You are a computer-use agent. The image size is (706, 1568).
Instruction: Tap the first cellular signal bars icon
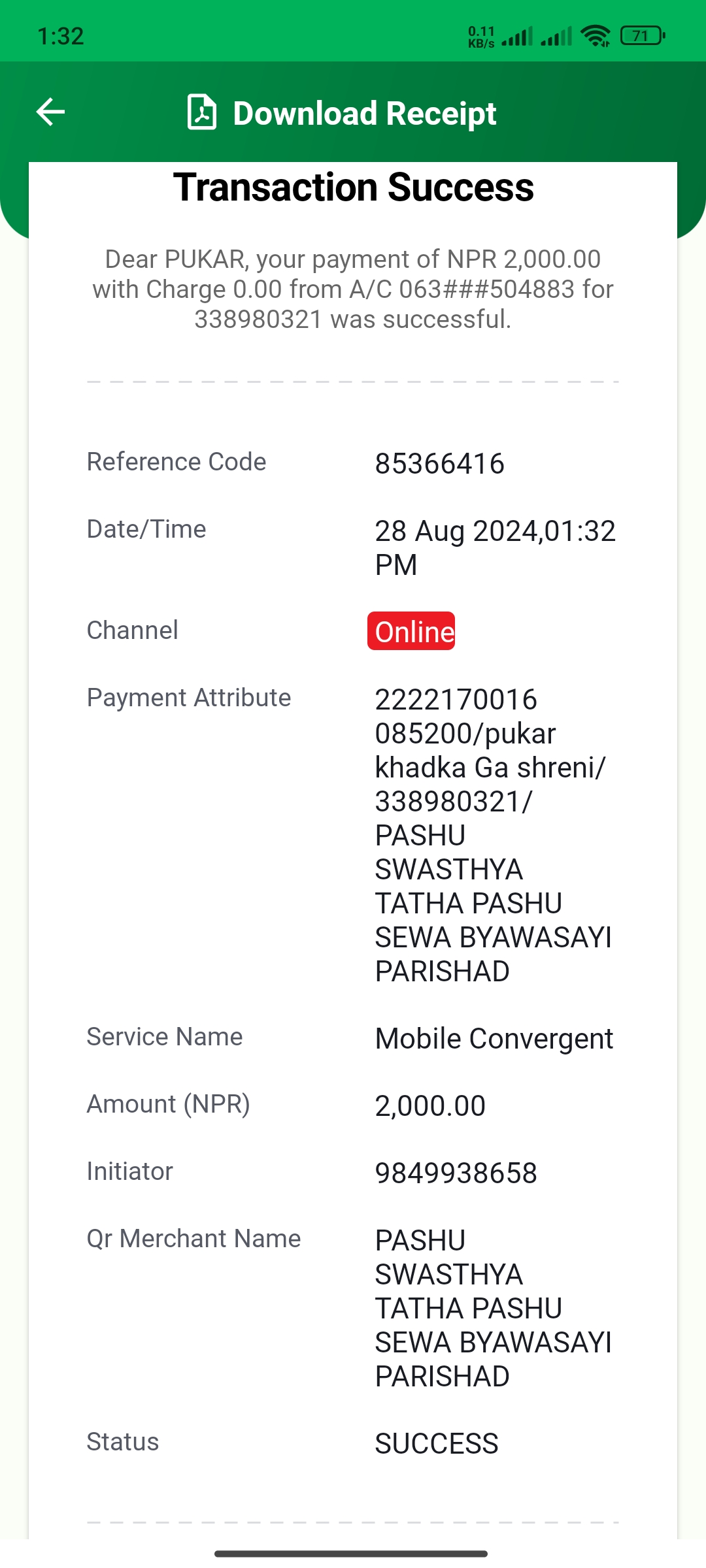coord(517,36)
